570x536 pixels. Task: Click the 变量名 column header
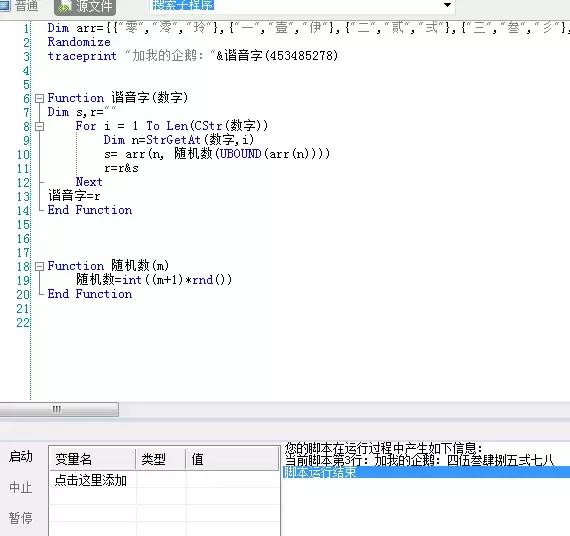click(x=92, y=459)
